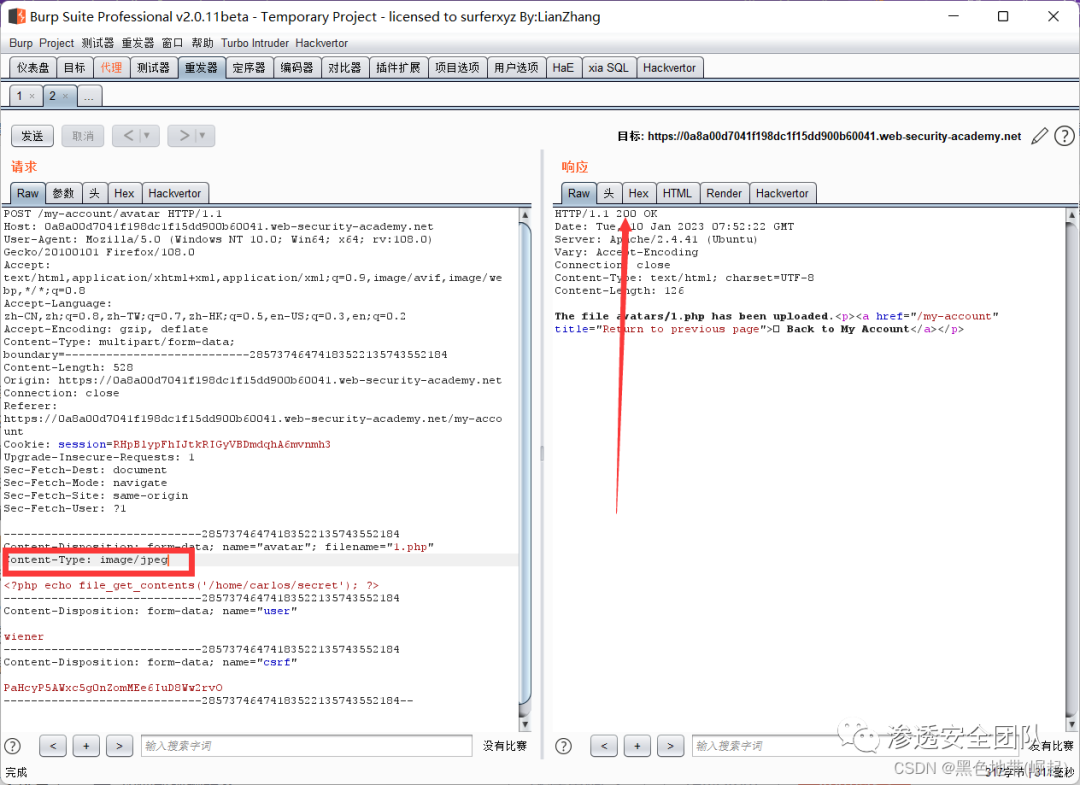This screenshot has width=1080, height=785.
Task: Select response 头 tab
Action: tap(609, 193)
